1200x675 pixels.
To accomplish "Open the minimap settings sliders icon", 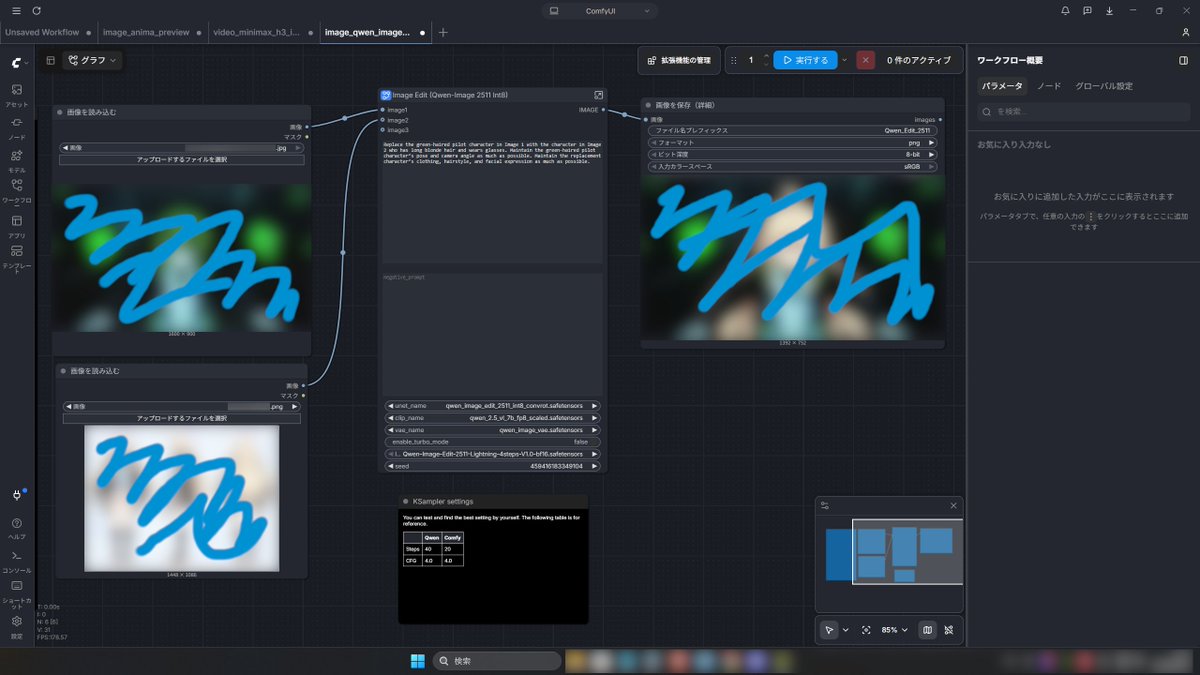I will 825,506.
